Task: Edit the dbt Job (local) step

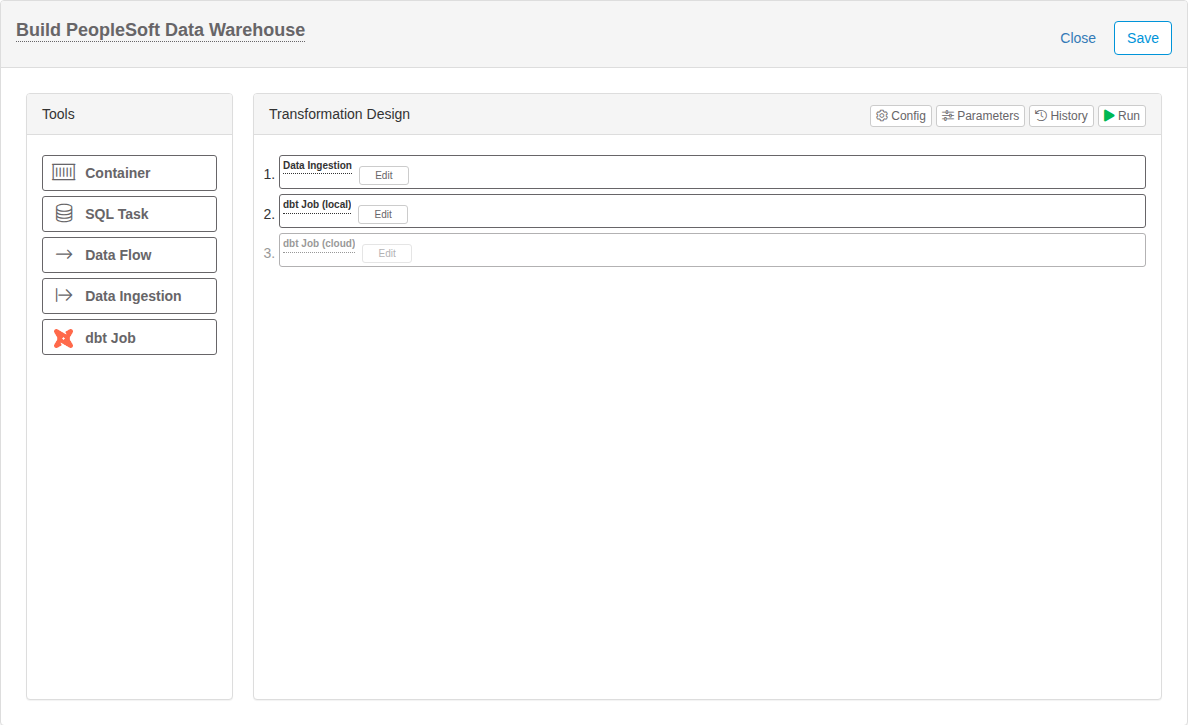Action: pyautogui.click(x=383, y=214)
